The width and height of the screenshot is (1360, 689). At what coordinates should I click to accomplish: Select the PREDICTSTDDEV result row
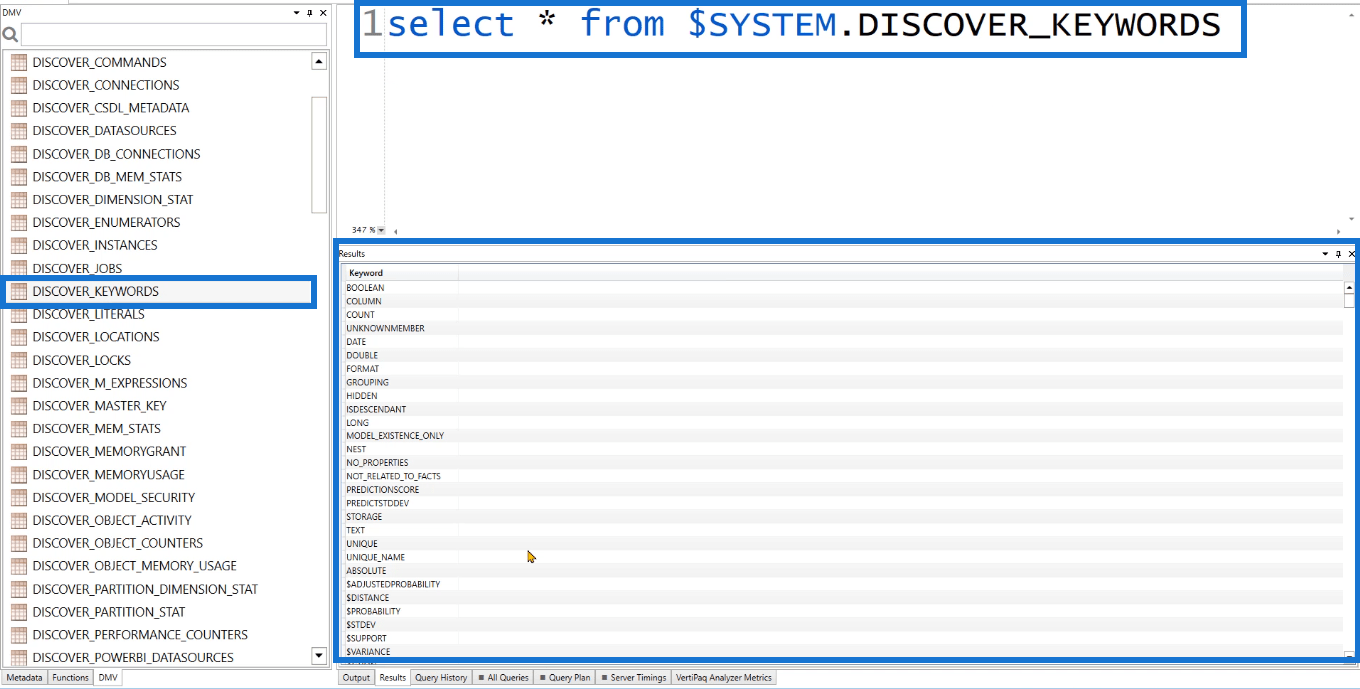tap(842, 503)
